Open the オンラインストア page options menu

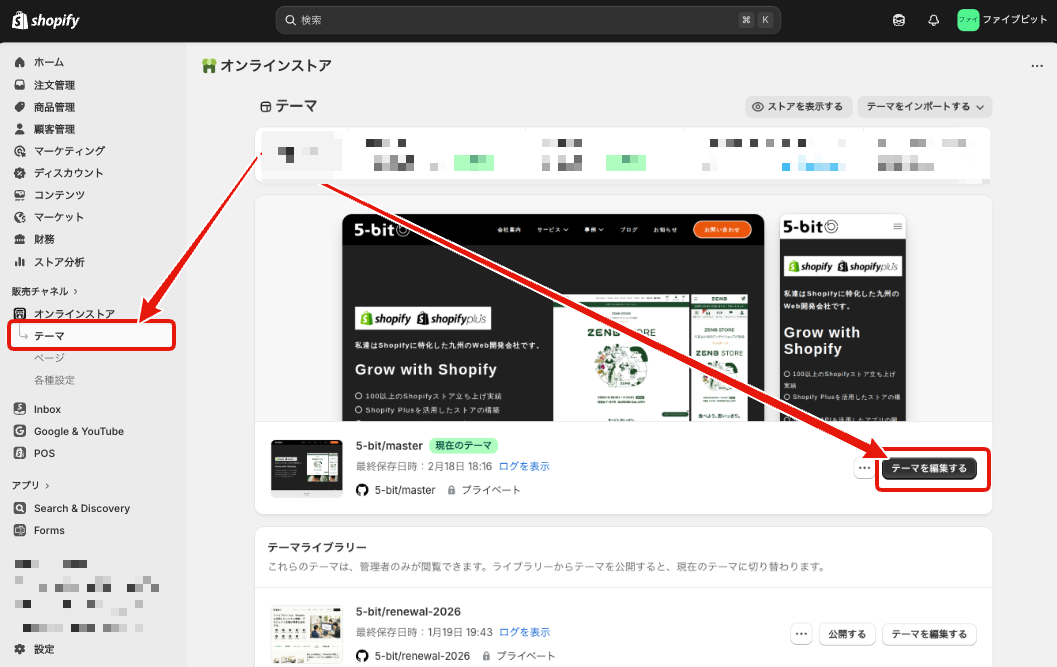(1037, 64)
